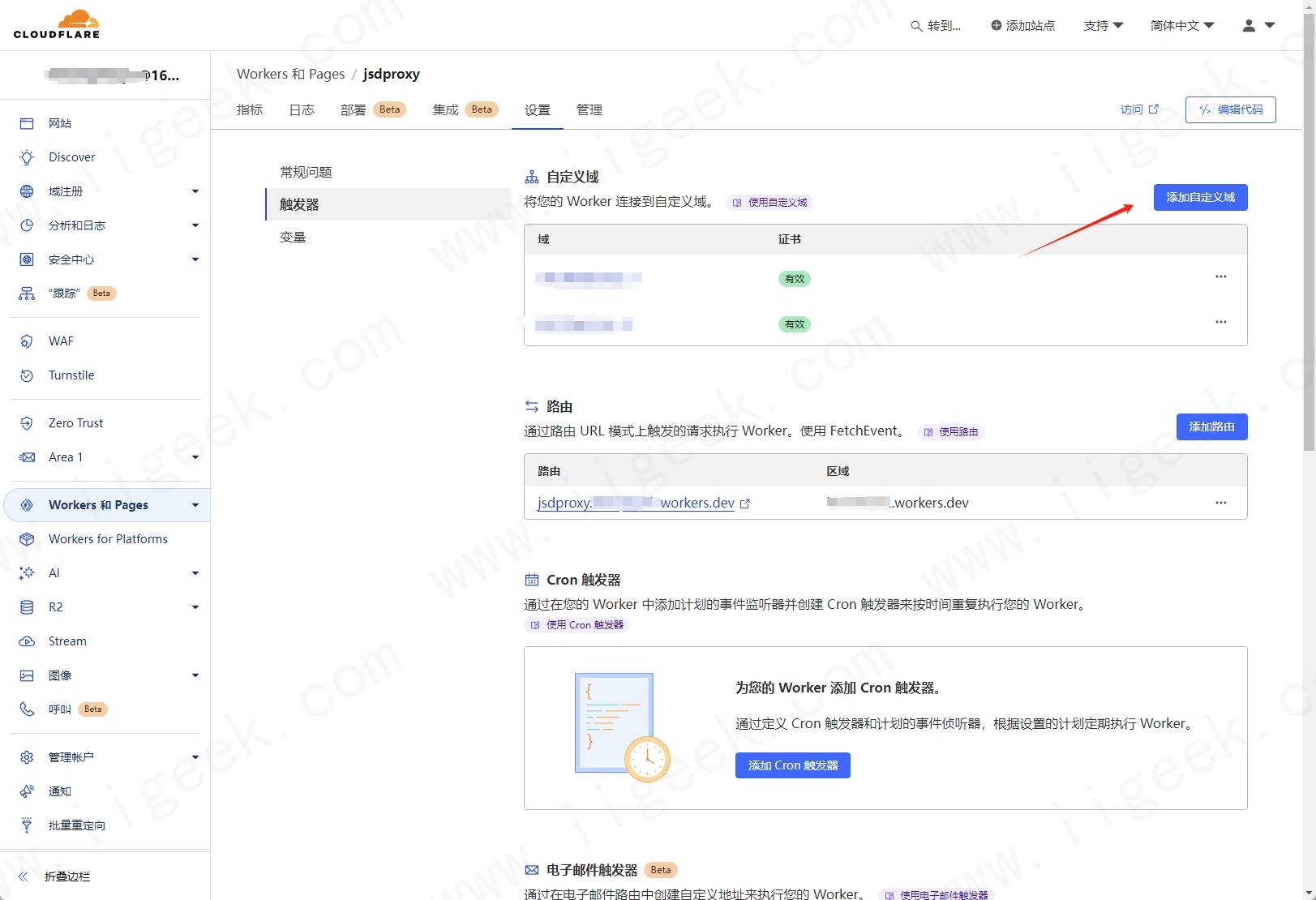Expand the AI submenu arrow

[x=195, y=573]
